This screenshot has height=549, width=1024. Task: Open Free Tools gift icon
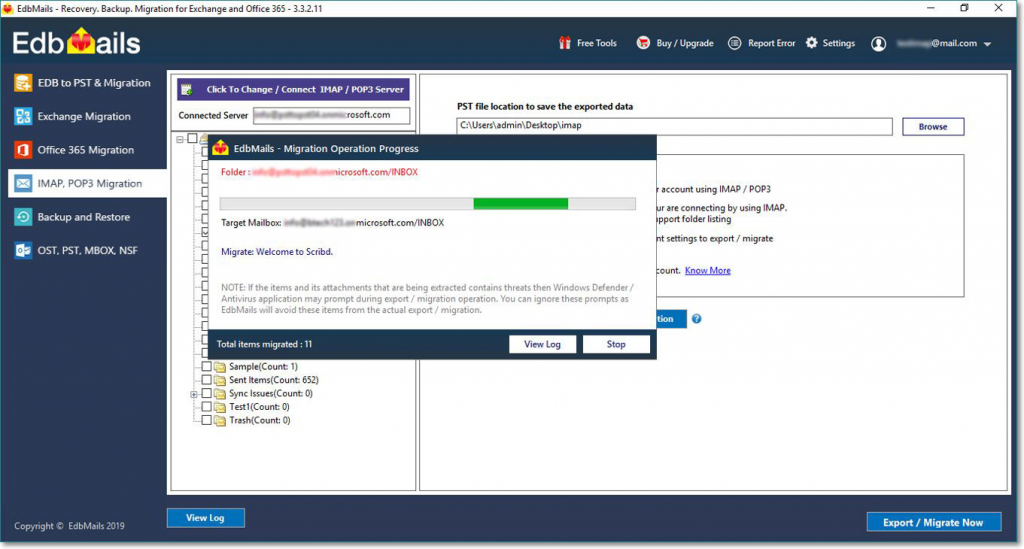tap(564, 43)
